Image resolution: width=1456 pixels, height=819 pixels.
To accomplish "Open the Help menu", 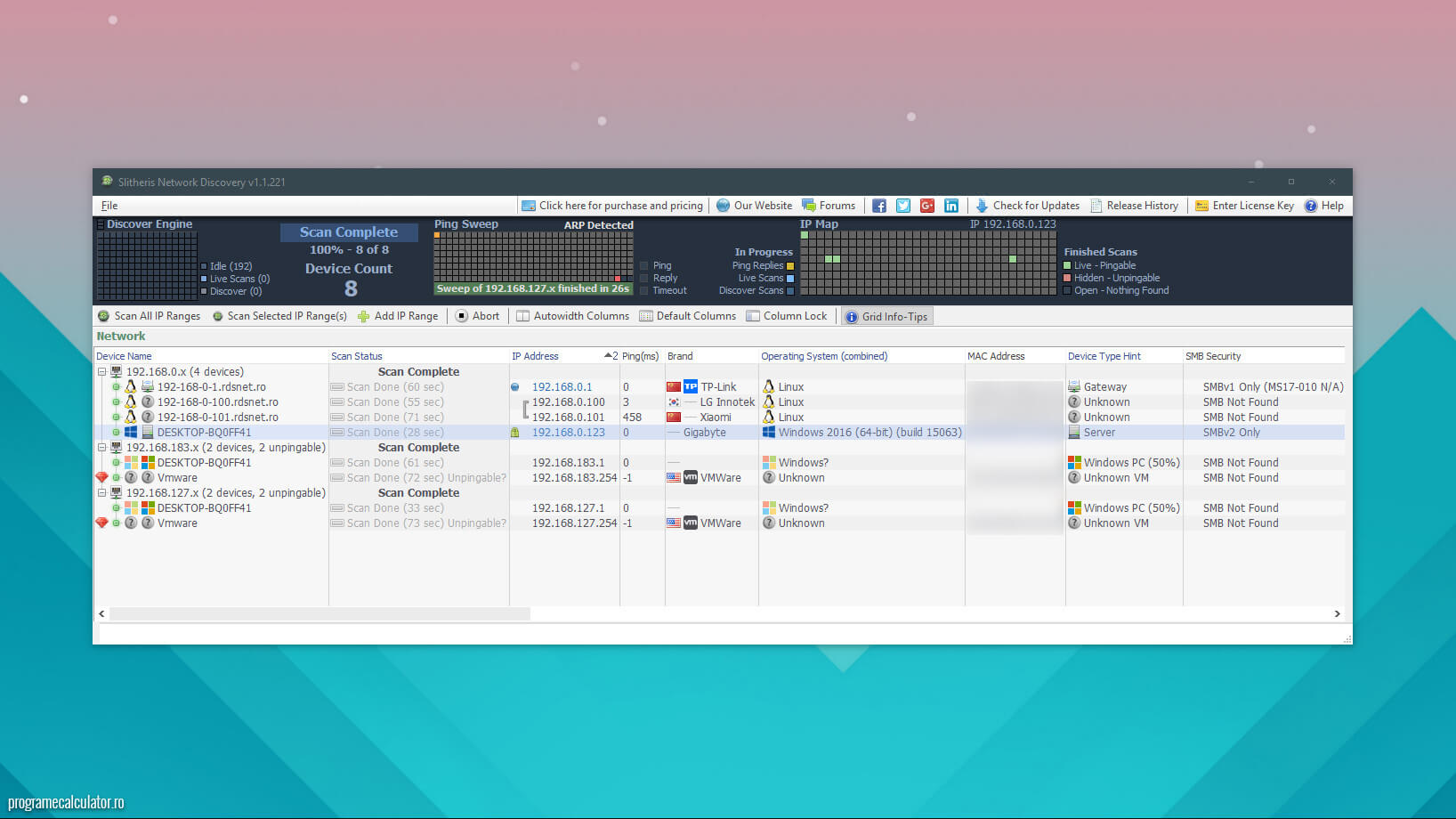I will click(x=1323, y=206).
